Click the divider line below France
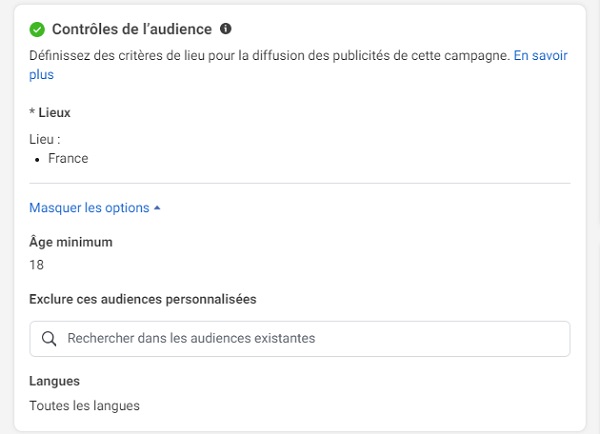This screenshot has width=600, height=434. point(300,183)
